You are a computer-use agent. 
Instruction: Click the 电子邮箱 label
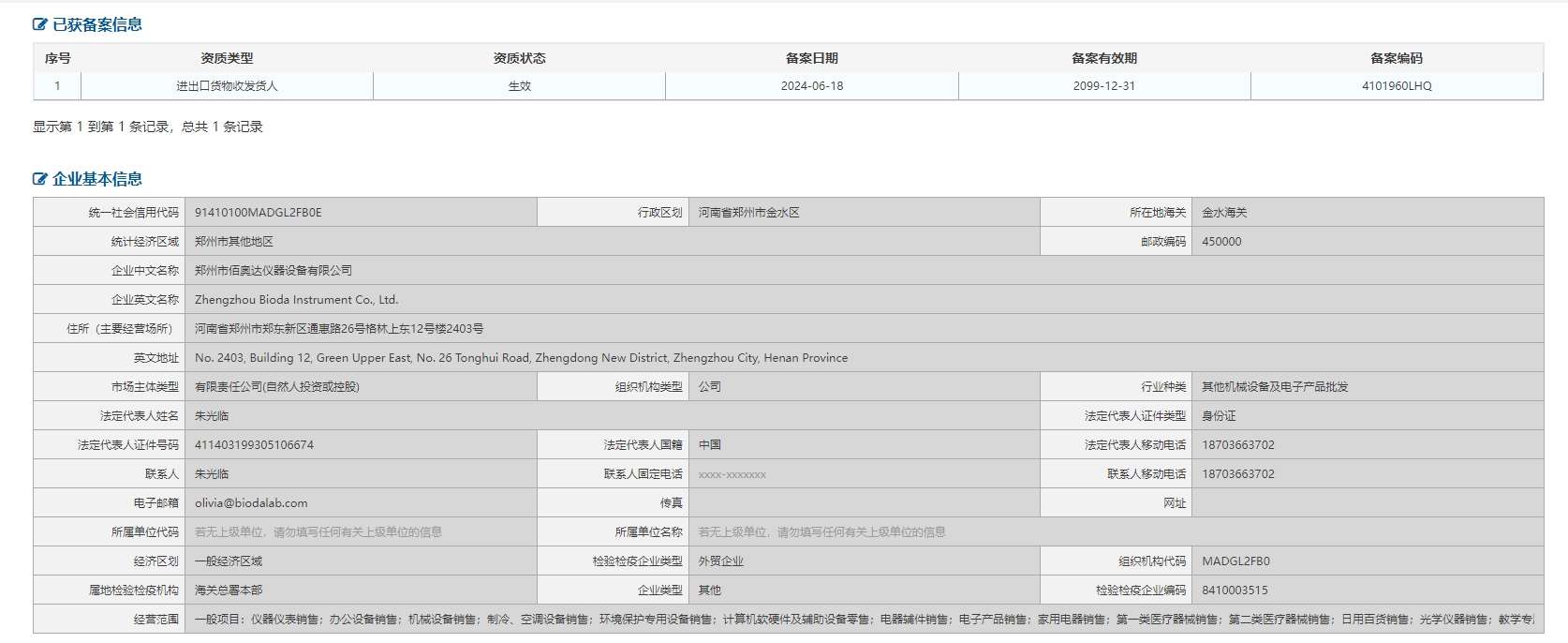click(156, 503)
